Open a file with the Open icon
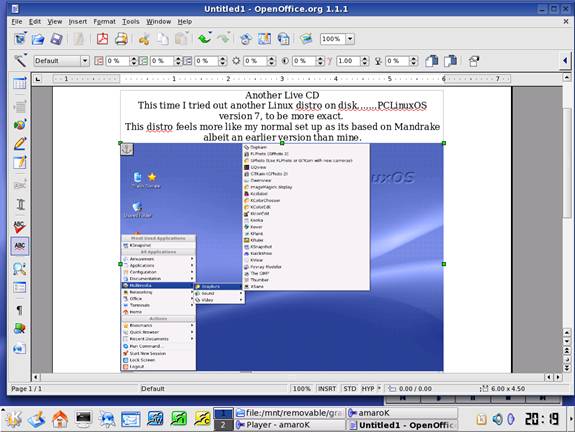 click(x=38, y=39)
